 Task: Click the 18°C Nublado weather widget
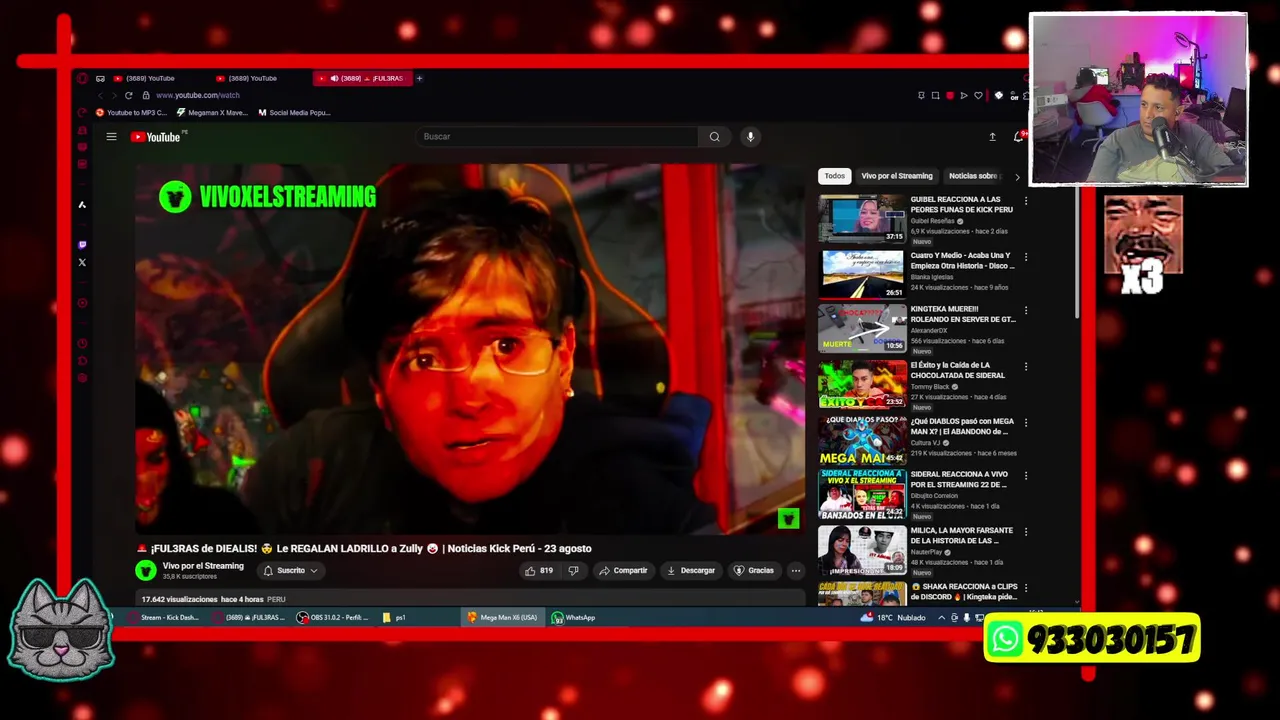click(894, 618)
